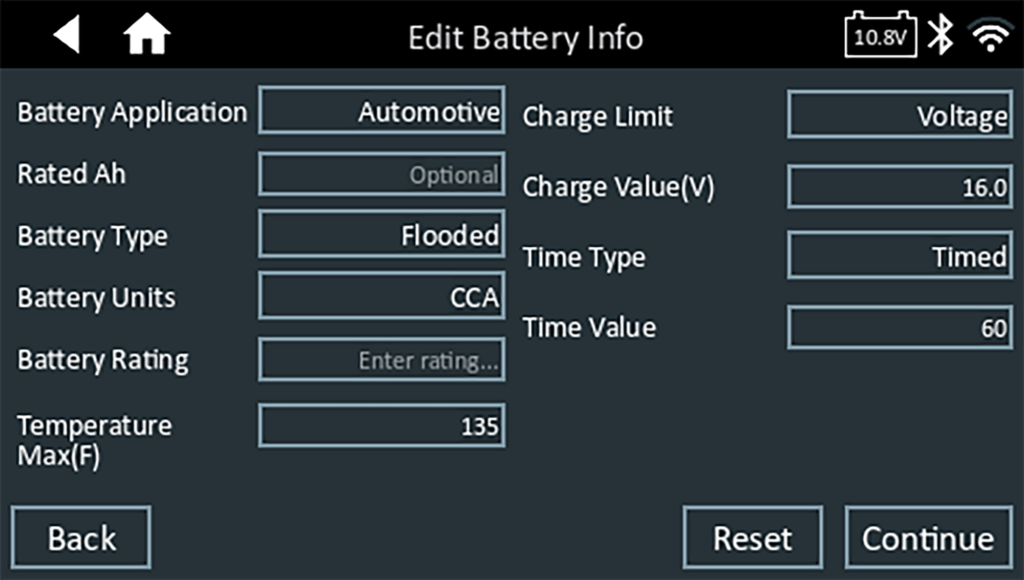Change Battery Units from CCA
This screenshot has width=1024, height=580.
(x=381, y=297)
